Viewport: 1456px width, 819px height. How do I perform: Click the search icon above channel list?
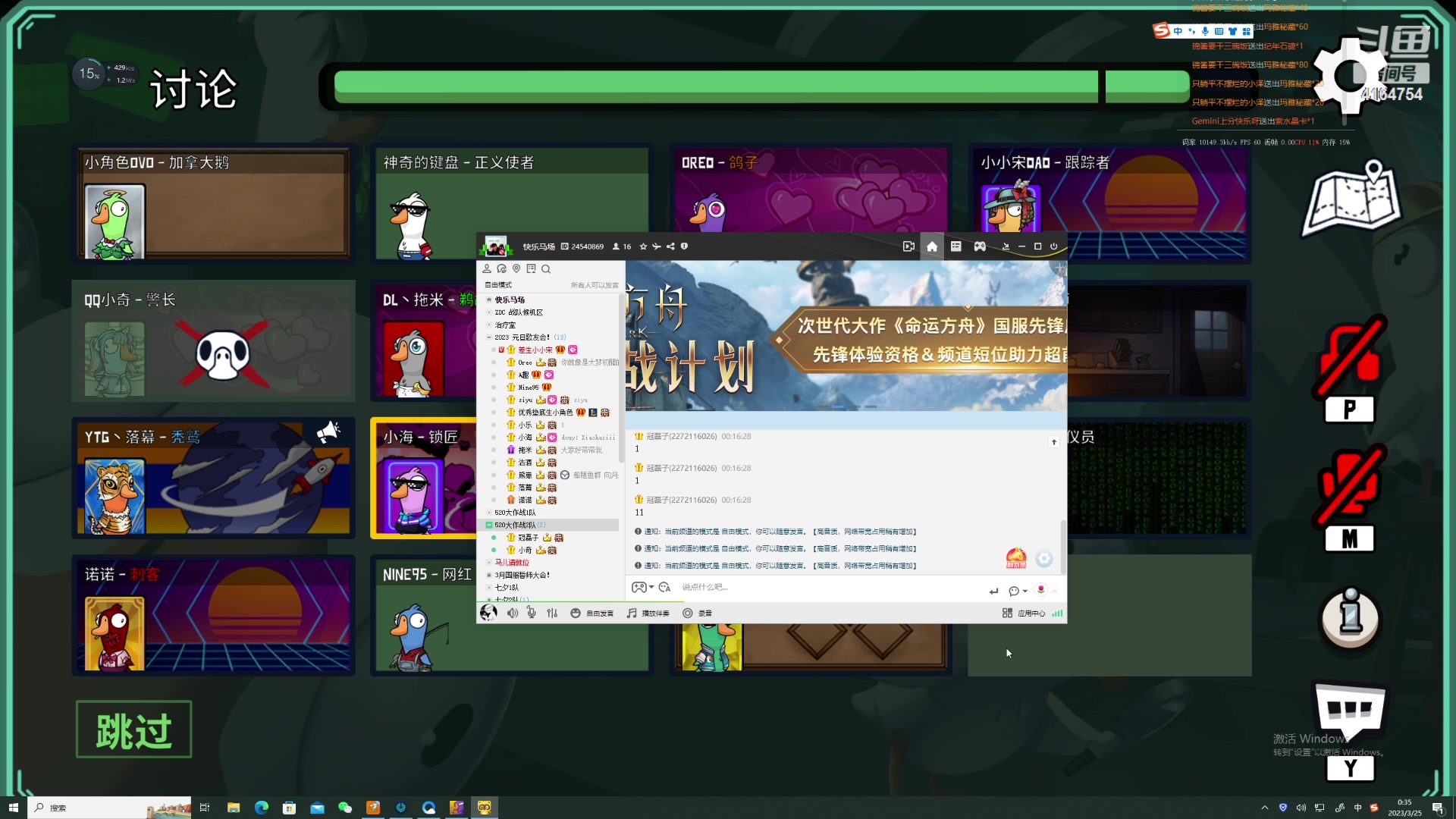point(546,269)
